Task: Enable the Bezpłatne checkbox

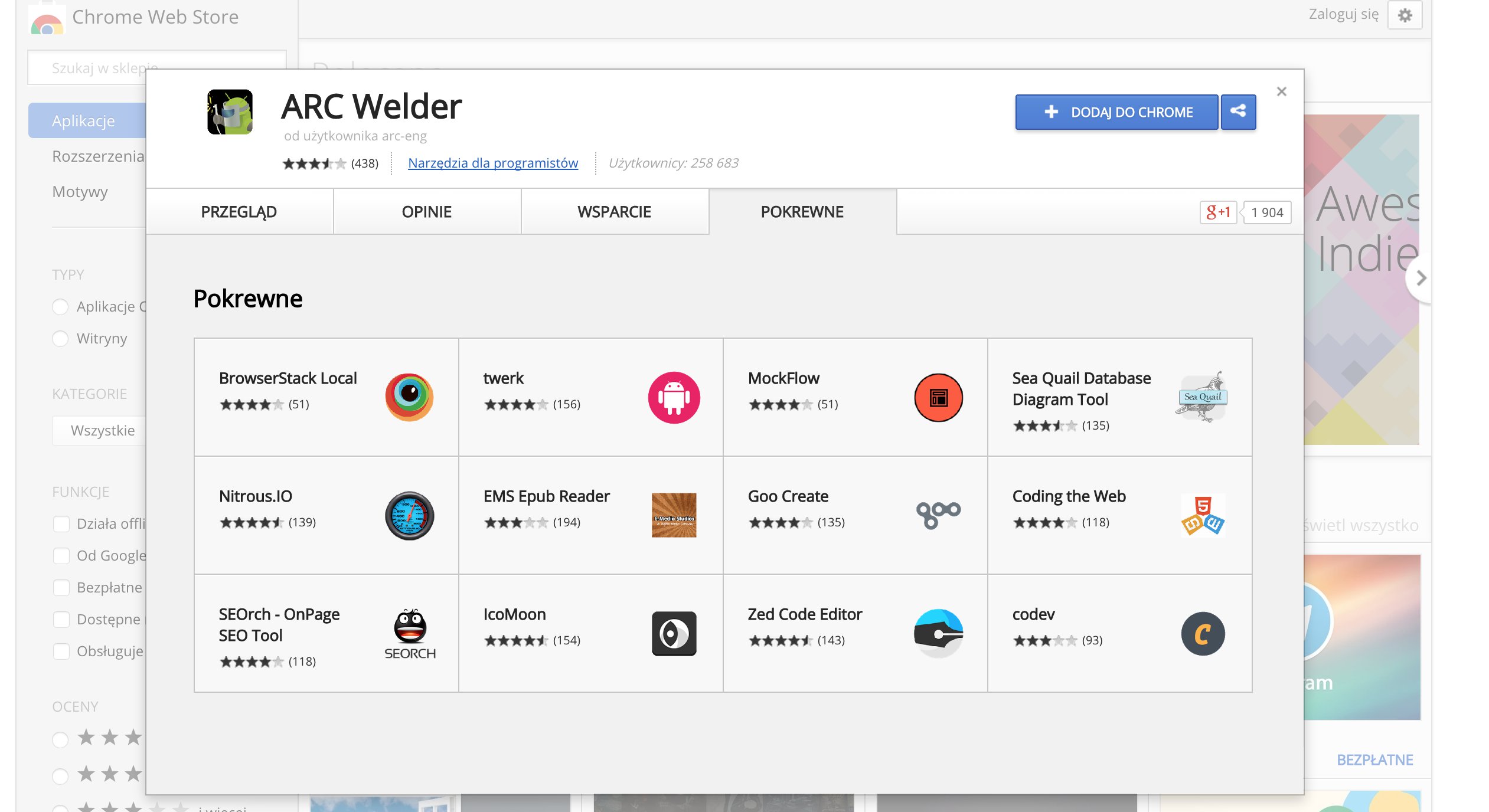Action: click(x=61, y=588)
